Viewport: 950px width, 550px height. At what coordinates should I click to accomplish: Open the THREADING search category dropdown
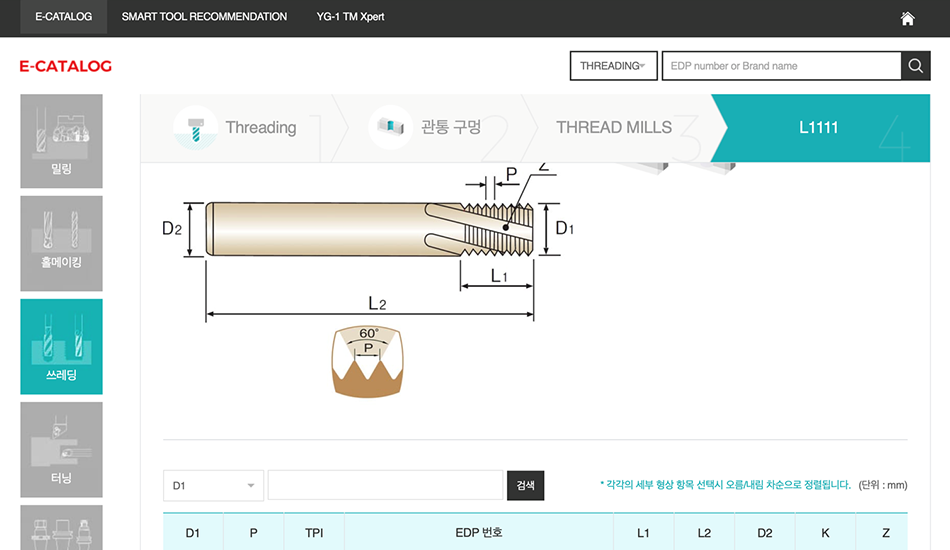coord(613,66)
